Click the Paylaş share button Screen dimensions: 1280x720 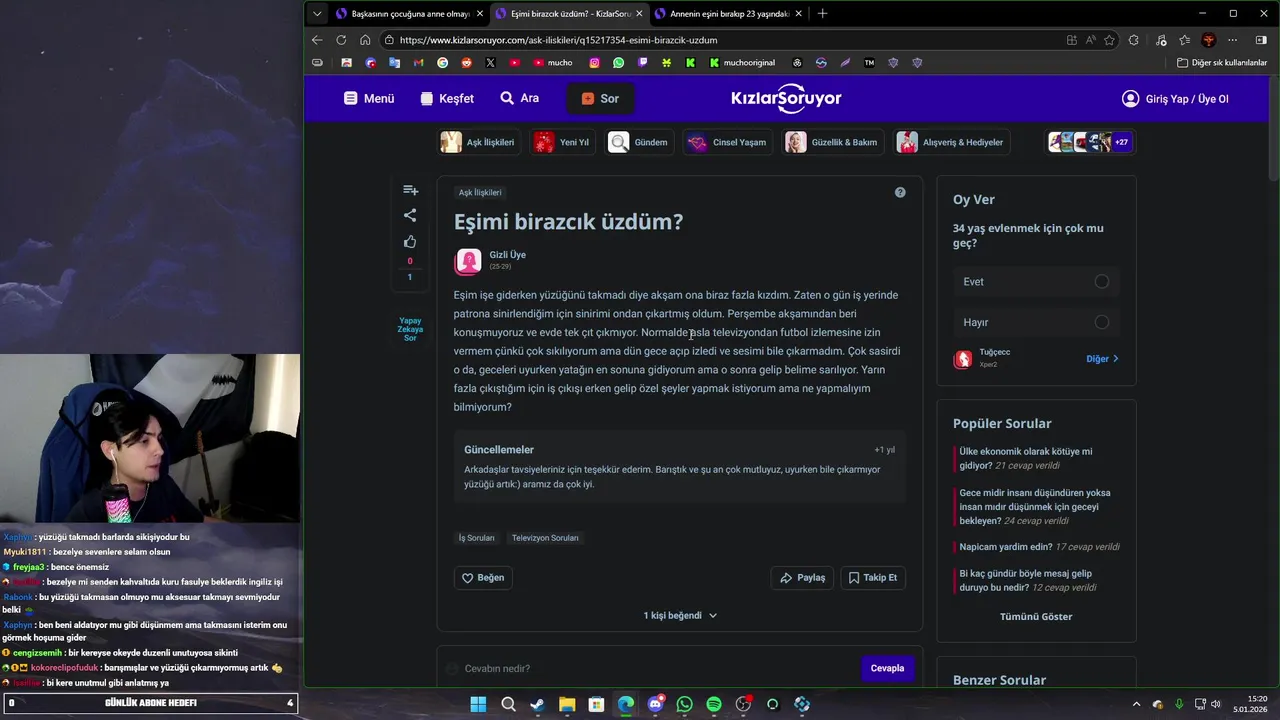click(x=802, y=578)
